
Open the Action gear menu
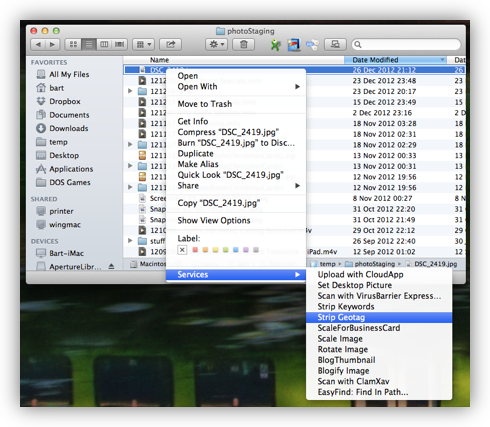(x=217, y=44)
